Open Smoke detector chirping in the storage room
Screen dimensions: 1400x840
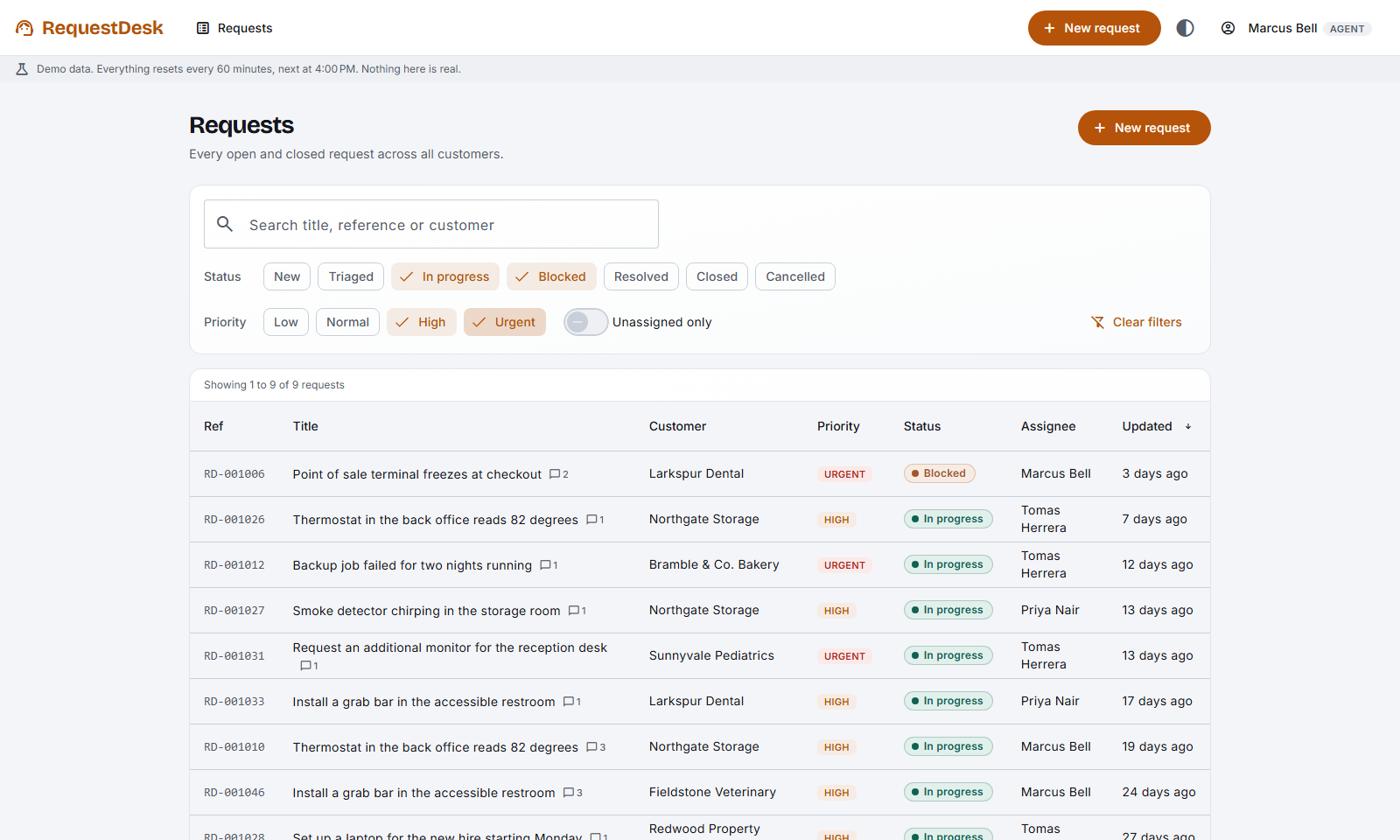coord(426,611)
